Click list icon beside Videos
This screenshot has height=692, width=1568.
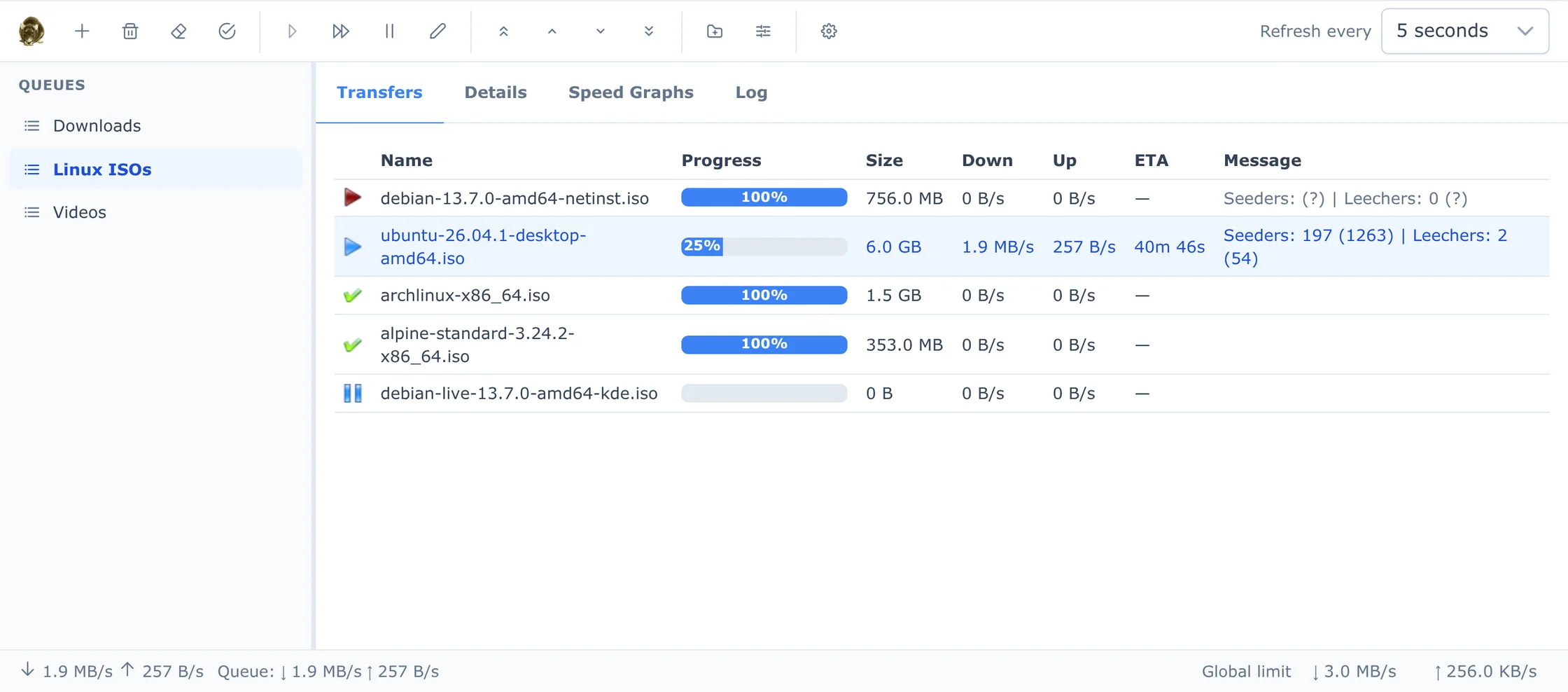coord(31,212)
